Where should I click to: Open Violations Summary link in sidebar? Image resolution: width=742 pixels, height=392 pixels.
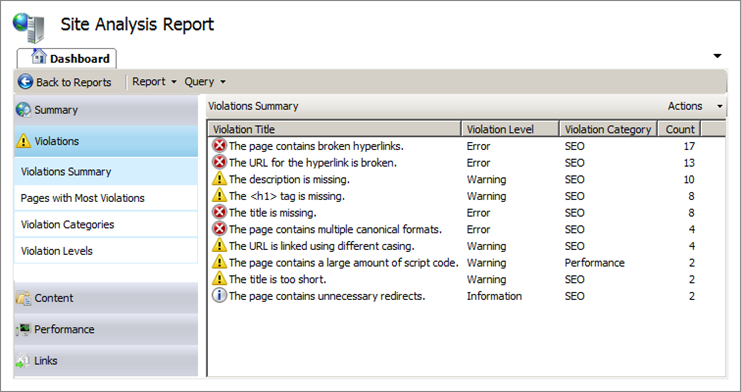click(106, 171)
